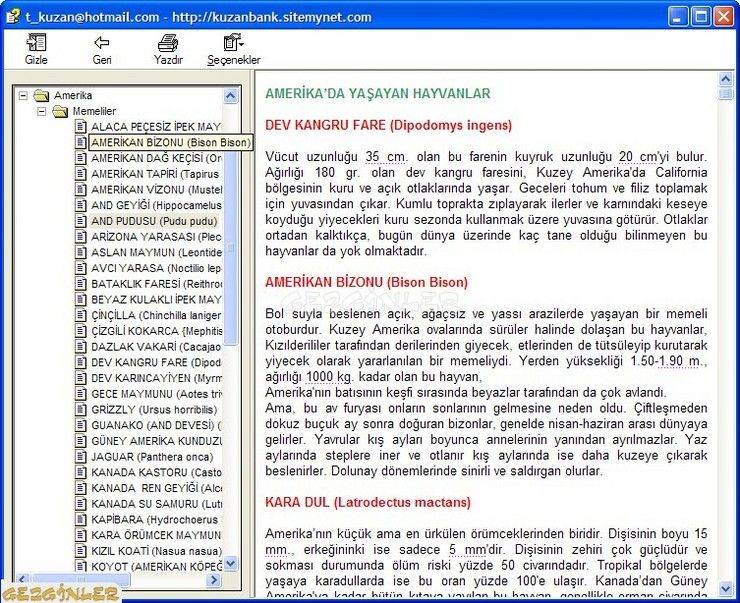Select JAGUAR (Panthera onca) in the tree
Viewport: 740px width, 603px height.
[152, 457]
